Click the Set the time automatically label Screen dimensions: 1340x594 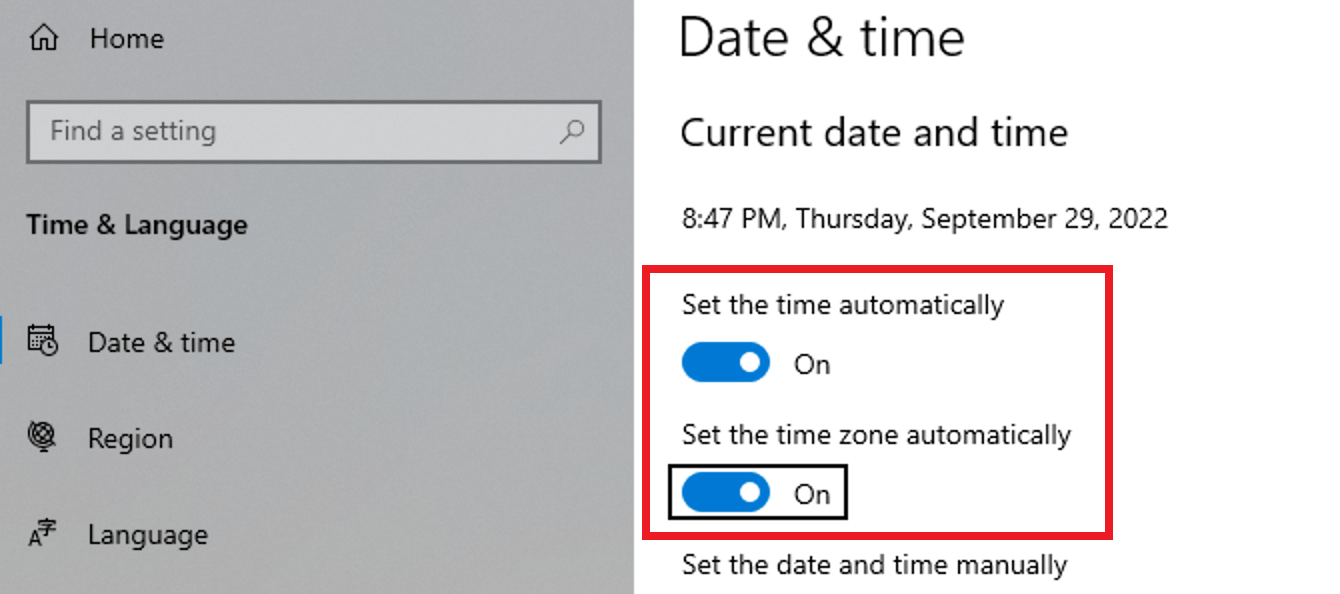842,304
